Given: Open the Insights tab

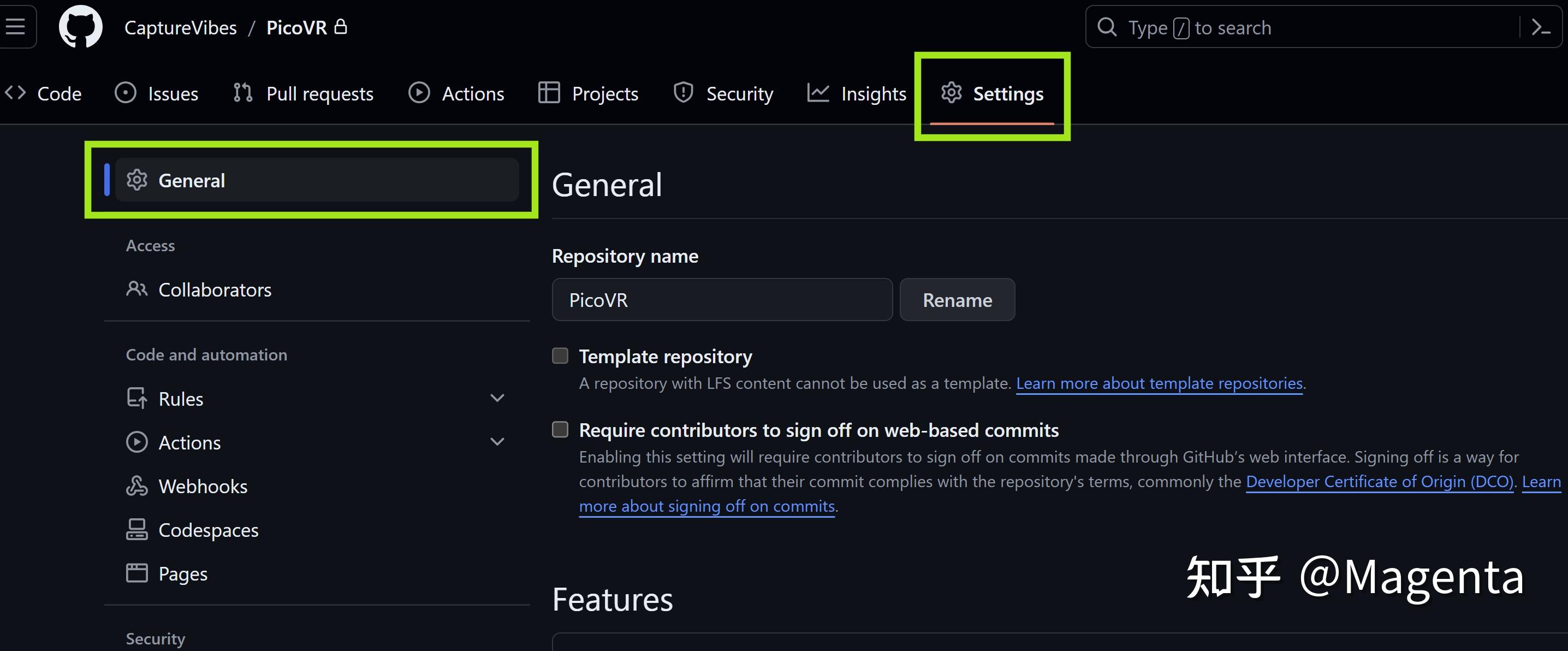Looking at the screenshot, I should click(857, 93).
